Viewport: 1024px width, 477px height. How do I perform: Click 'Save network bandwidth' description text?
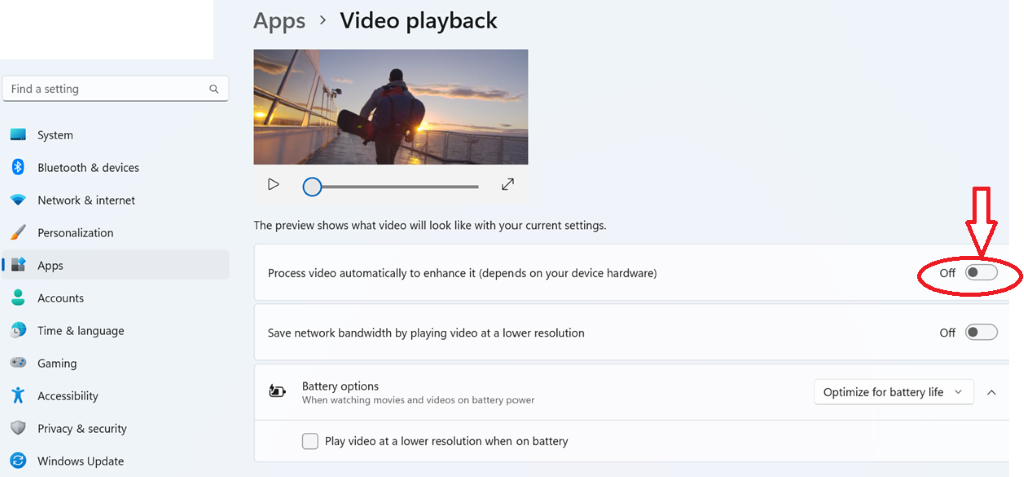426,333
